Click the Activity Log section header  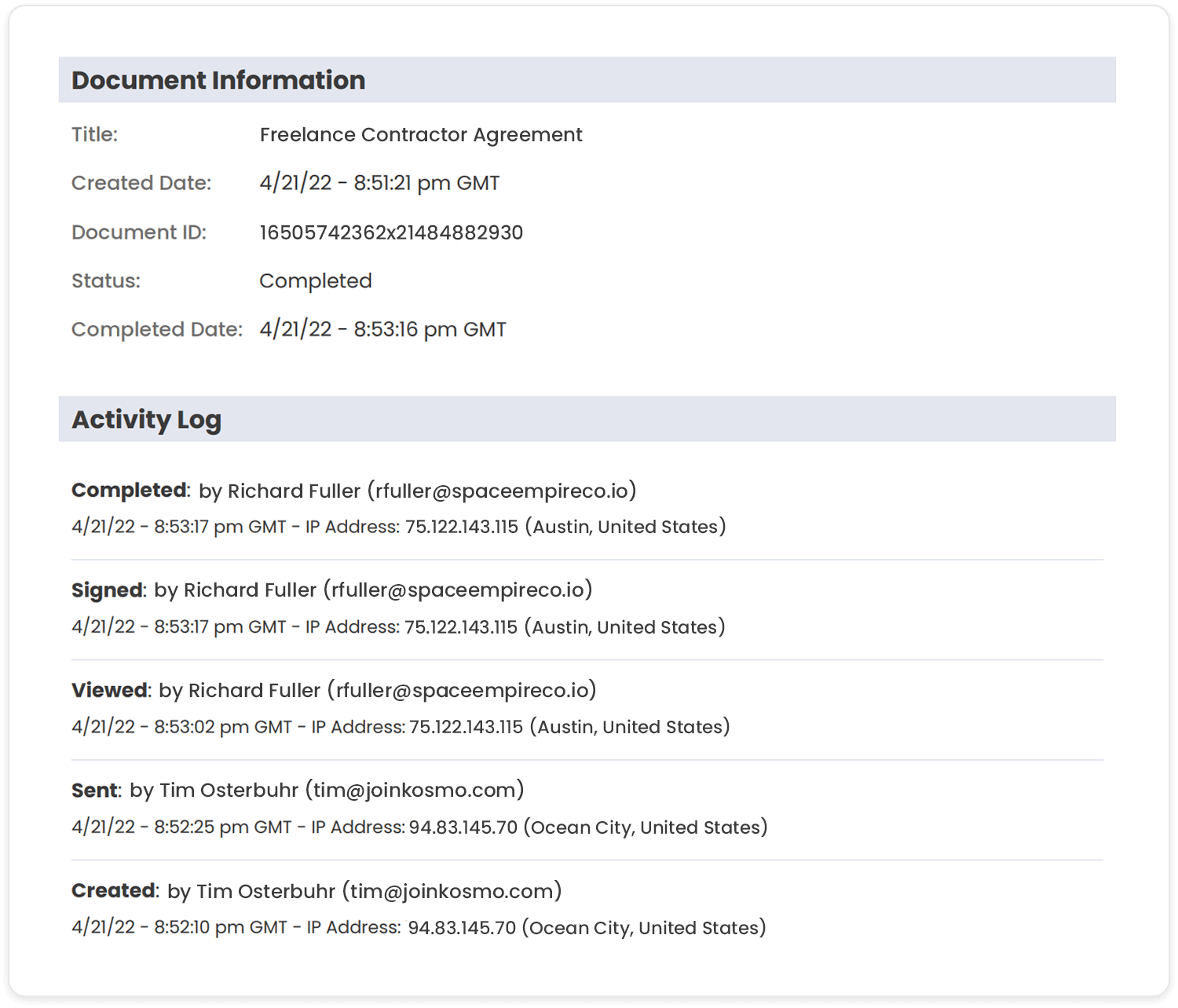pyautogui.click(x=146, y=419)
